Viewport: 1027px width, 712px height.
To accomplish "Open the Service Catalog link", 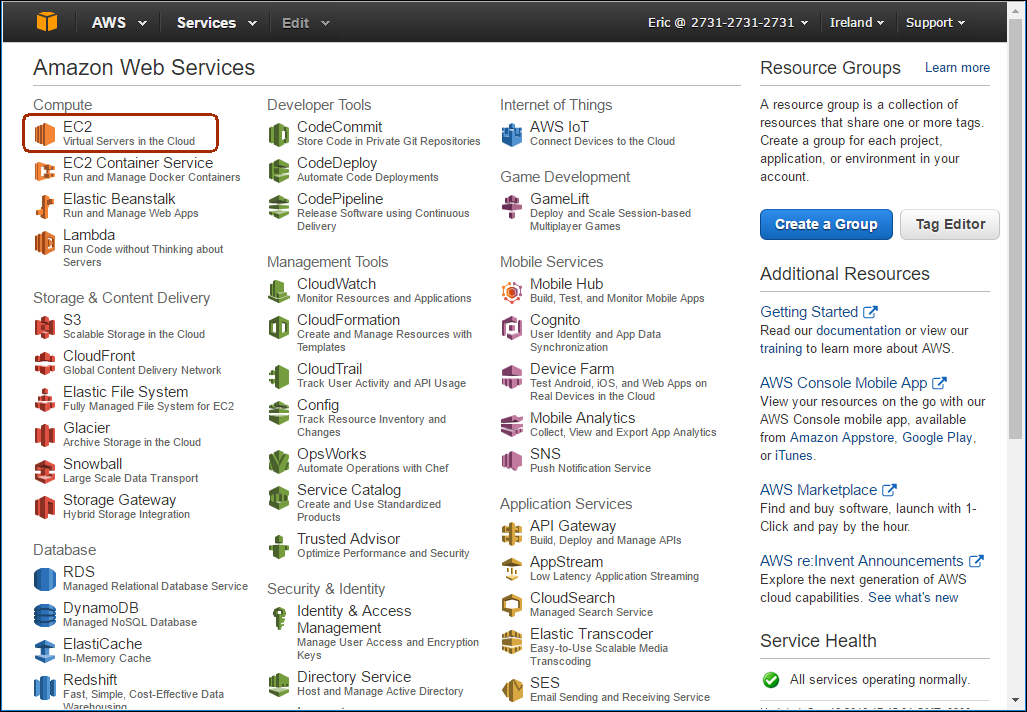I will [x=348, y=489].
